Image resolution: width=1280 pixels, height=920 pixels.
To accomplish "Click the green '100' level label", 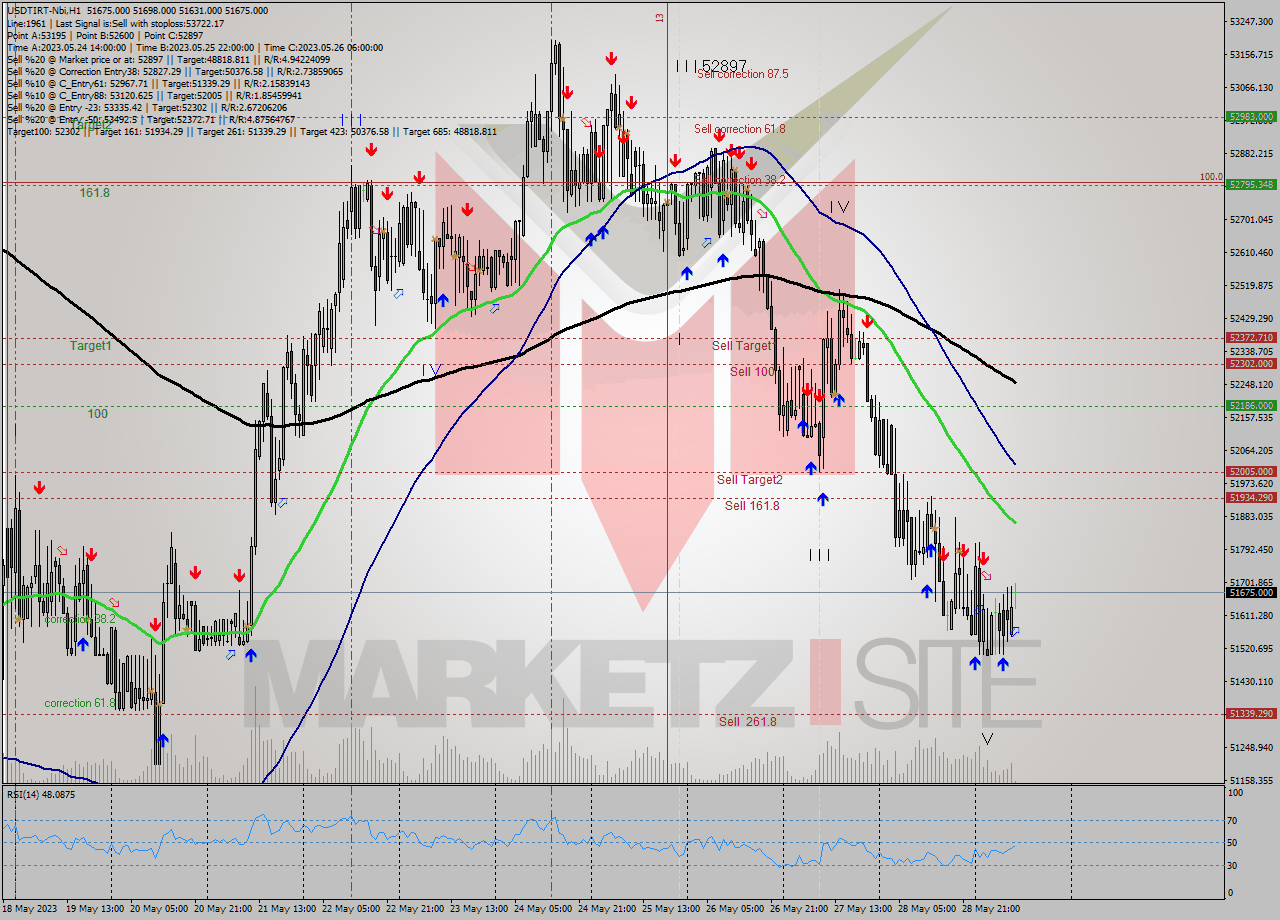I will pos(97,413).
